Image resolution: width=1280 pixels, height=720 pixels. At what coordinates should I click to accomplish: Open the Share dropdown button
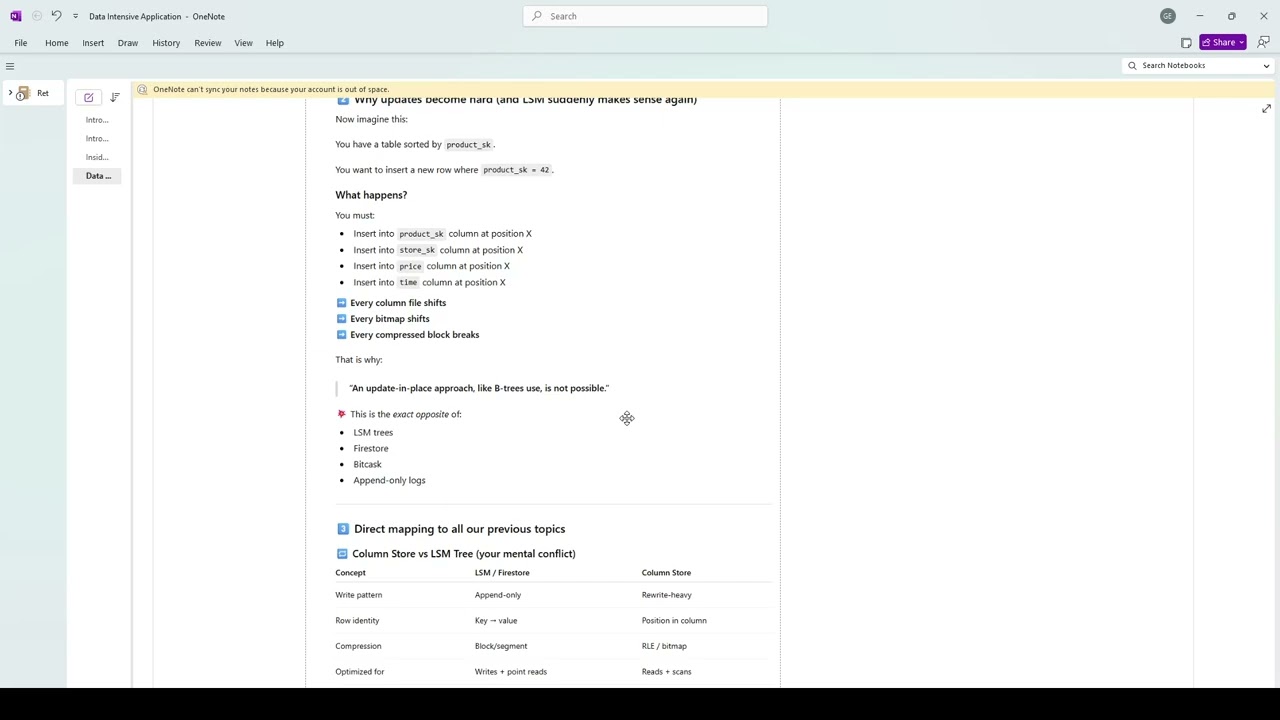[1223, 43]
